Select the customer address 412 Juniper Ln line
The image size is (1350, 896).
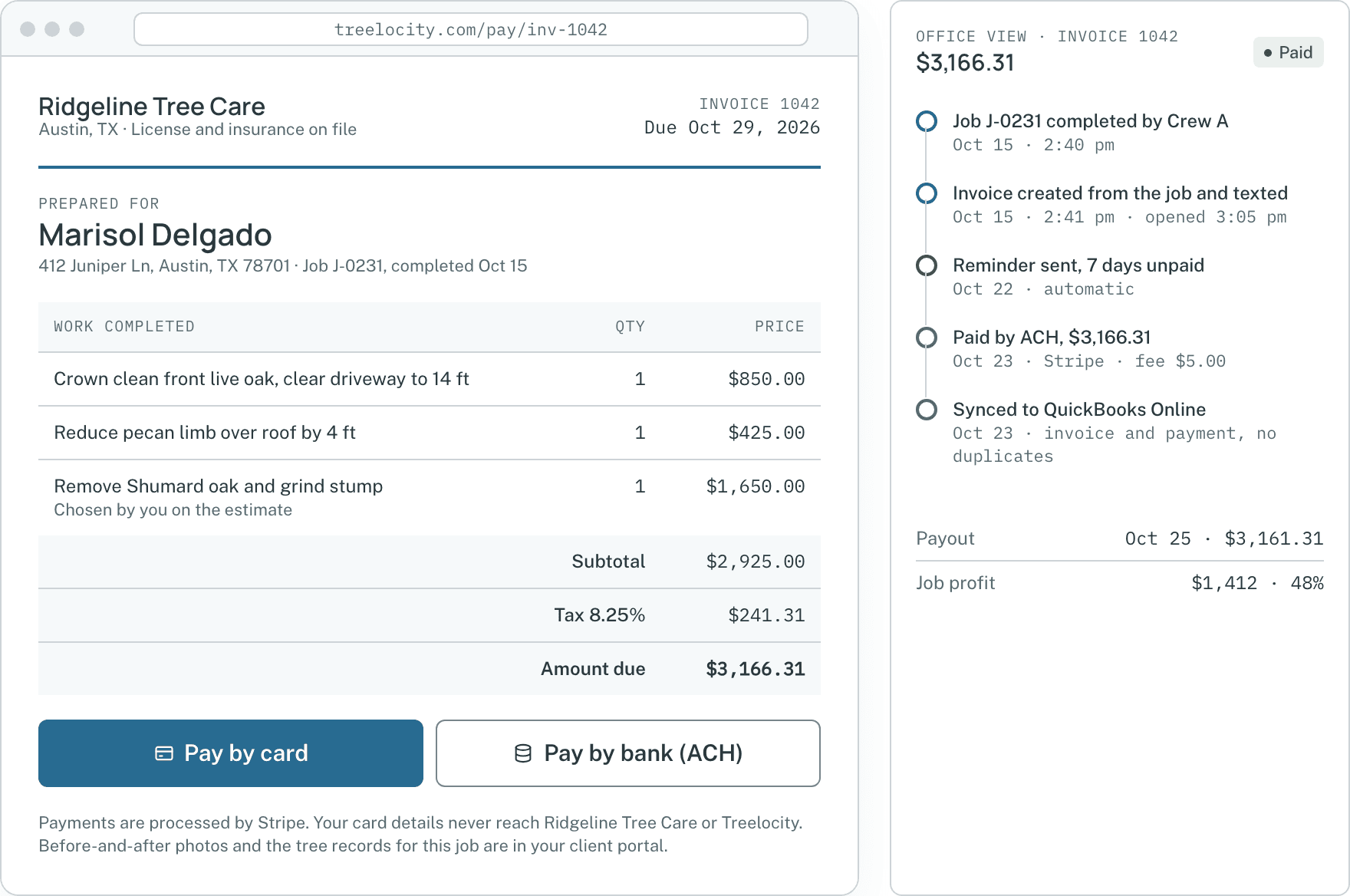tap(283, 266)
